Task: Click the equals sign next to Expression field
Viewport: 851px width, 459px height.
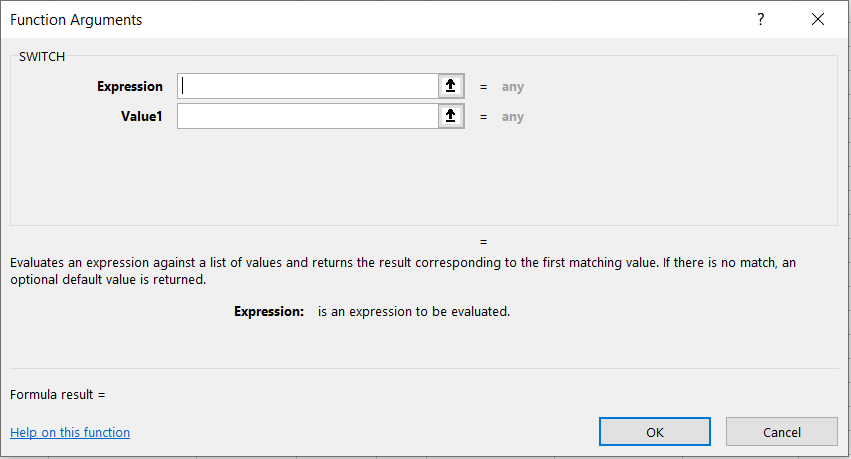Action: pyautogui.click(x=483, y=87)
